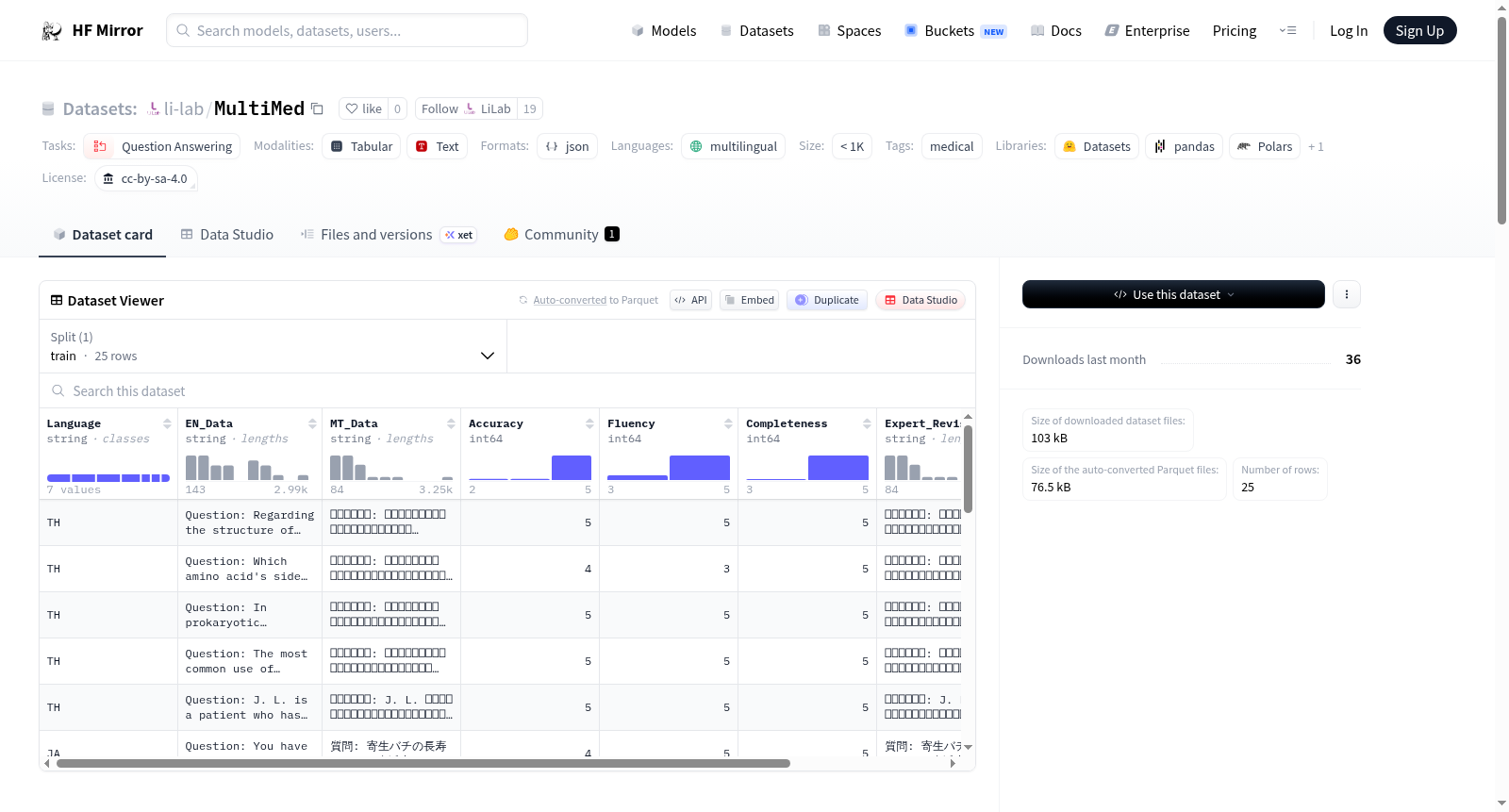Open the Models page
The image size is (1509, 812).
(664, 31)
